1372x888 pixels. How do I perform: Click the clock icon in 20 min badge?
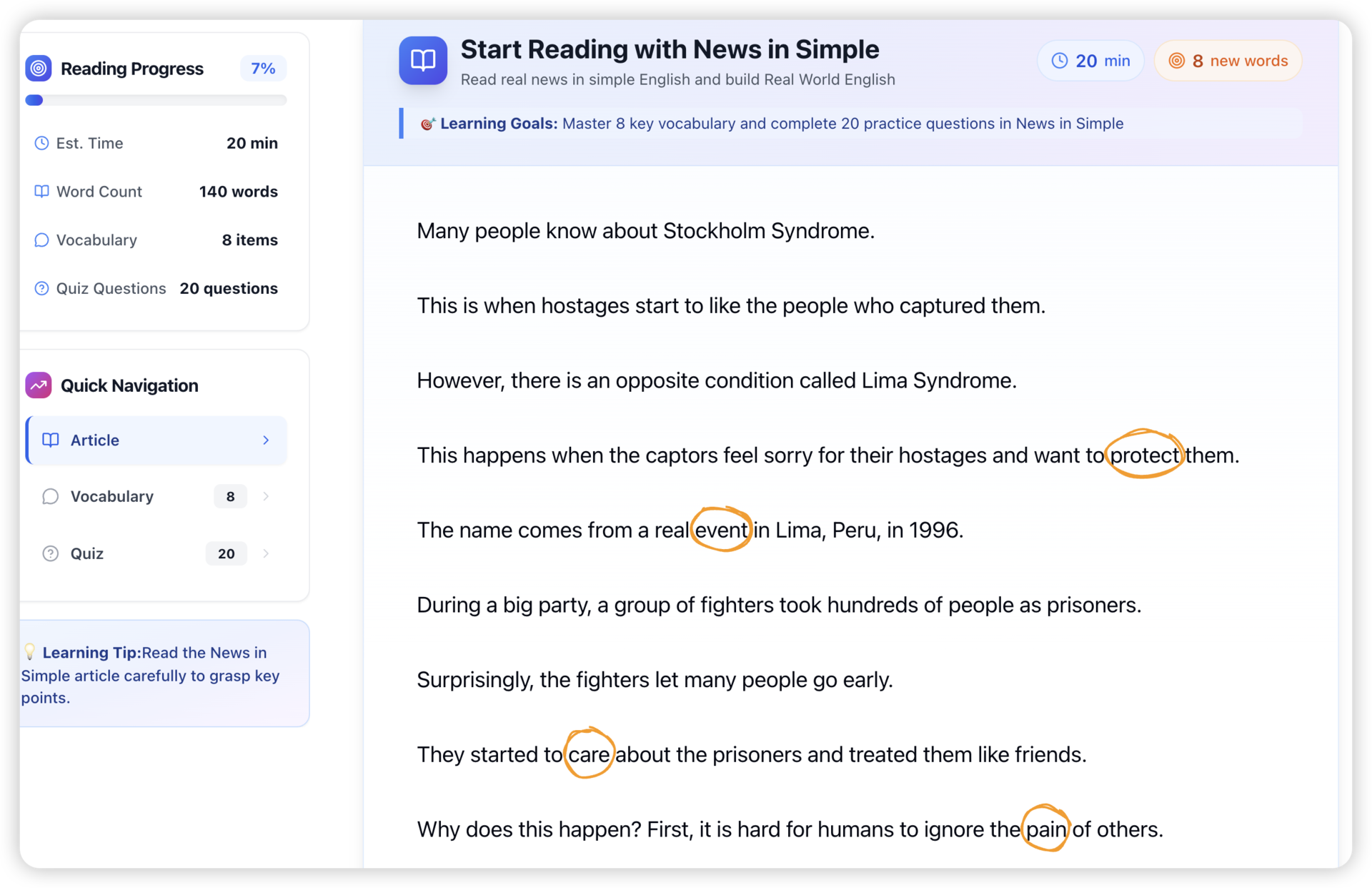click(x=1060, y=61)
